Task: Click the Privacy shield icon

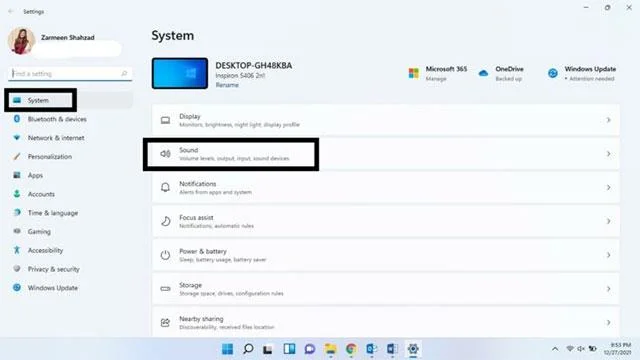Action: click(17, 269)
